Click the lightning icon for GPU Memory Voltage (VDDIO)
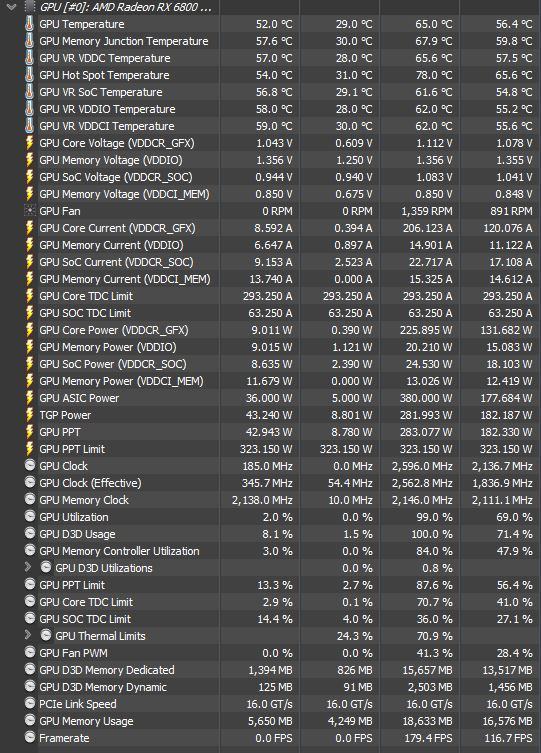This screenshot has height=753, width=541. click(x=30, y=160)
